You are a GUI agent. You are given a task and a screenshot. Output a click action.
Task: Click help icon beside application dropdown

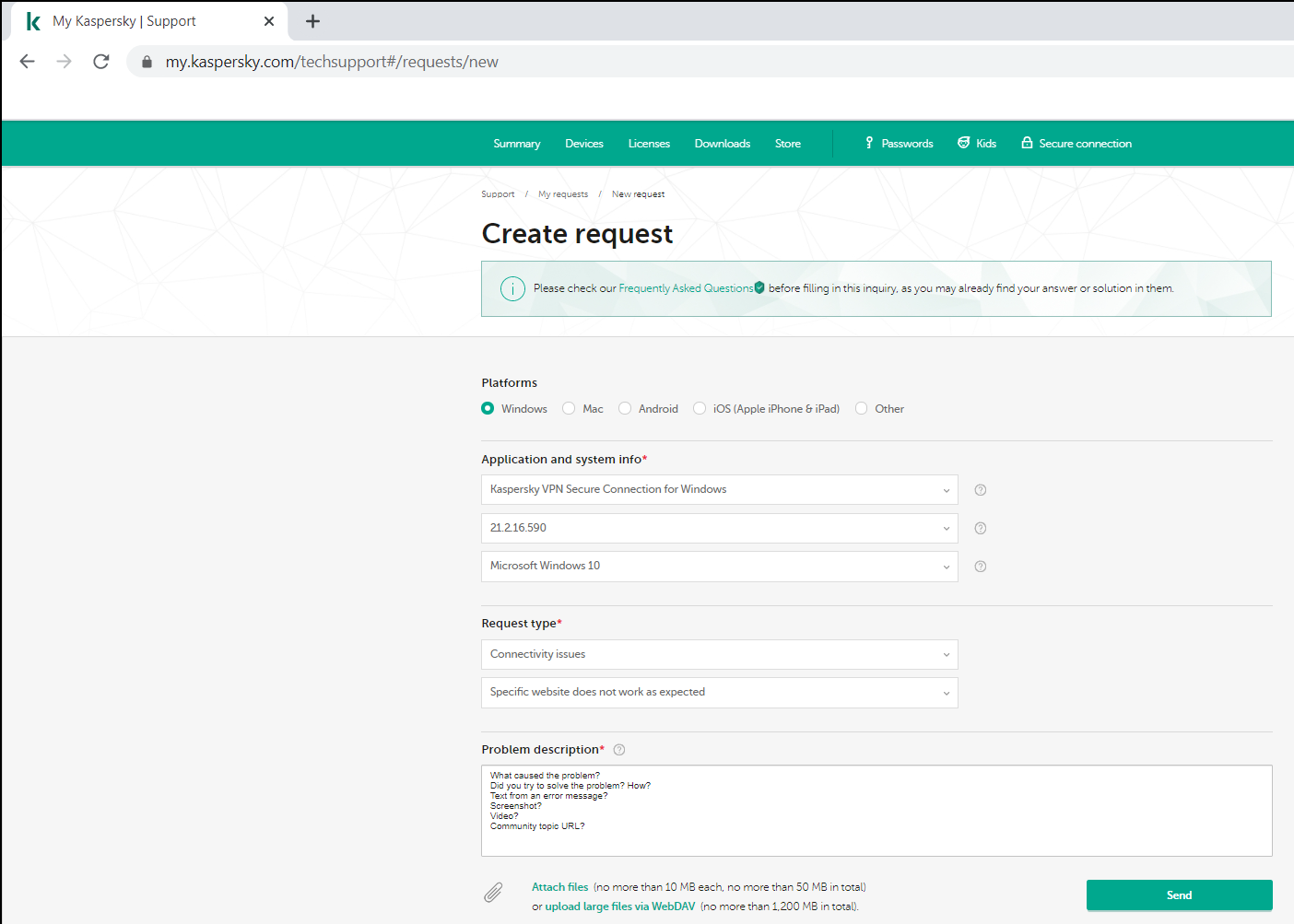click(x=981, y=490)
